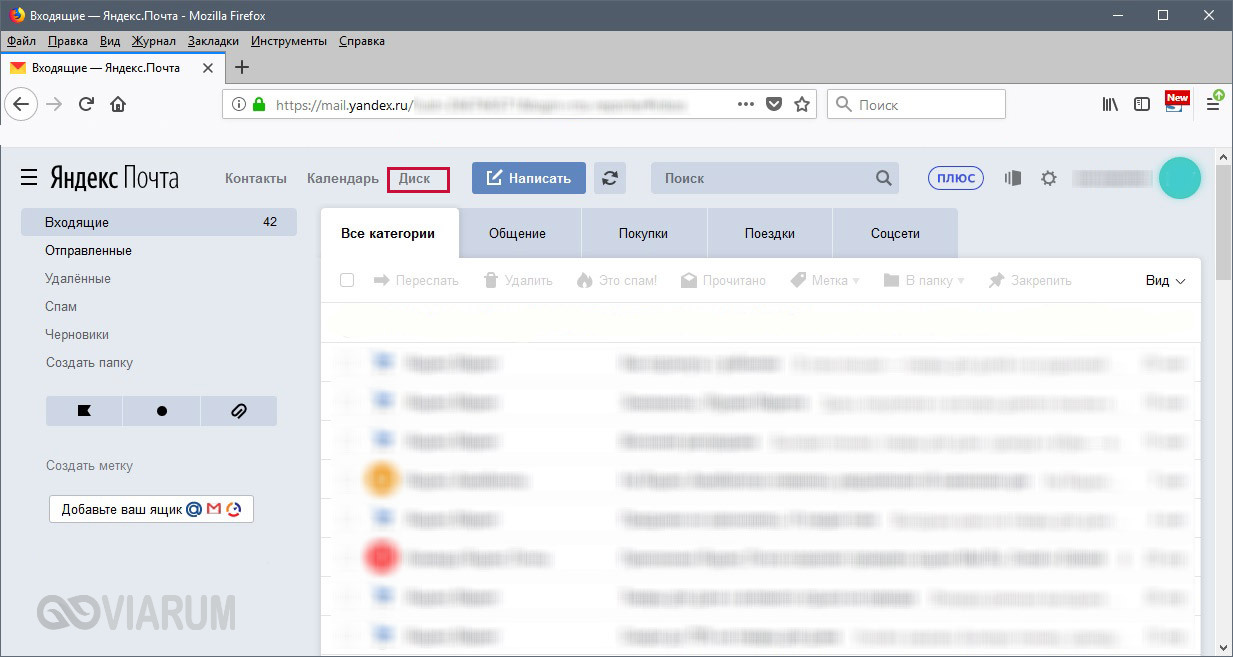Close the Входящие — Яндекс.Почта tab
The width and height of the screenshot is (1233, 657).
point(208,68)
